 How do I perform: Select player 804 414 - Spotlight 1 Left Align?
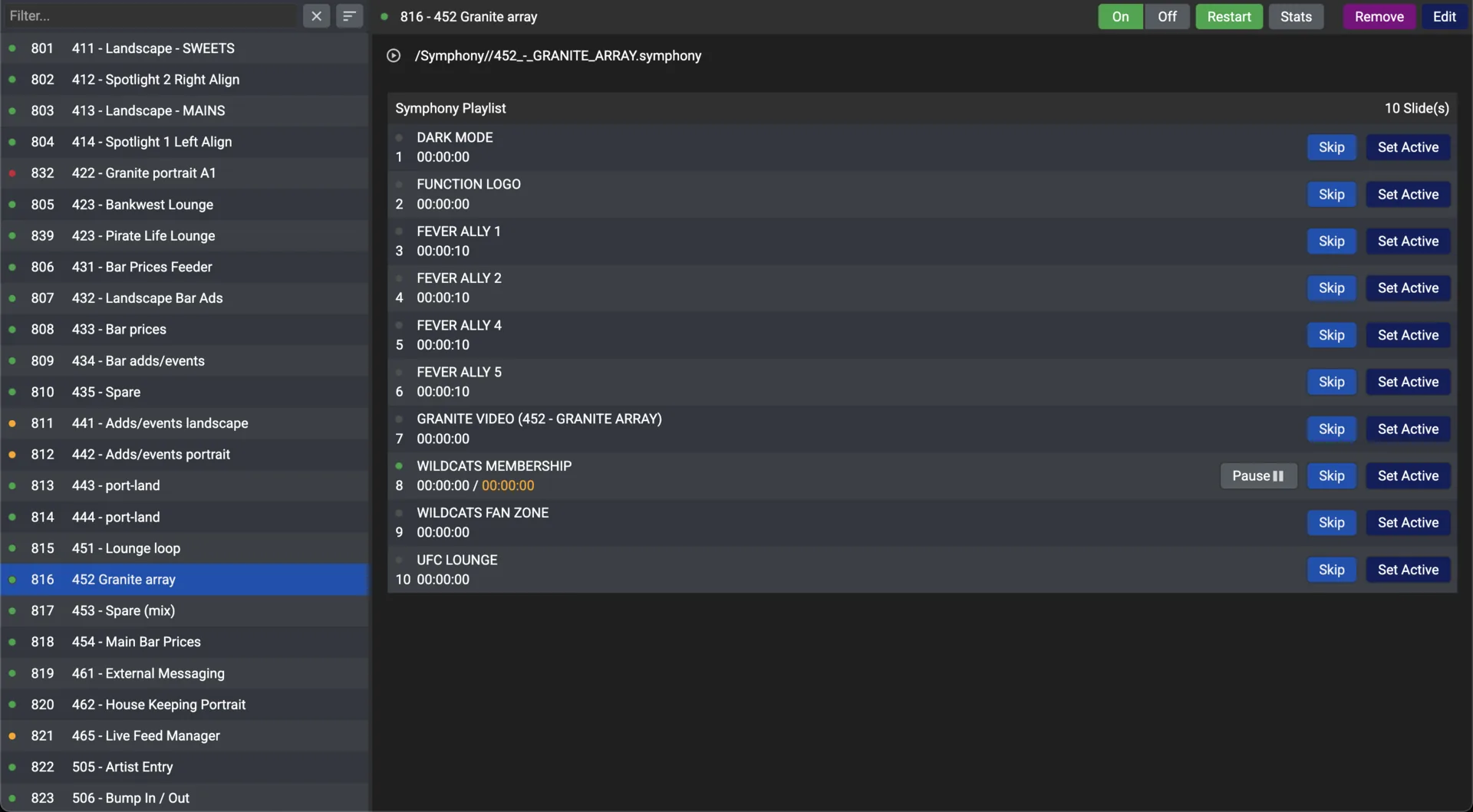(x=185, y=142)
